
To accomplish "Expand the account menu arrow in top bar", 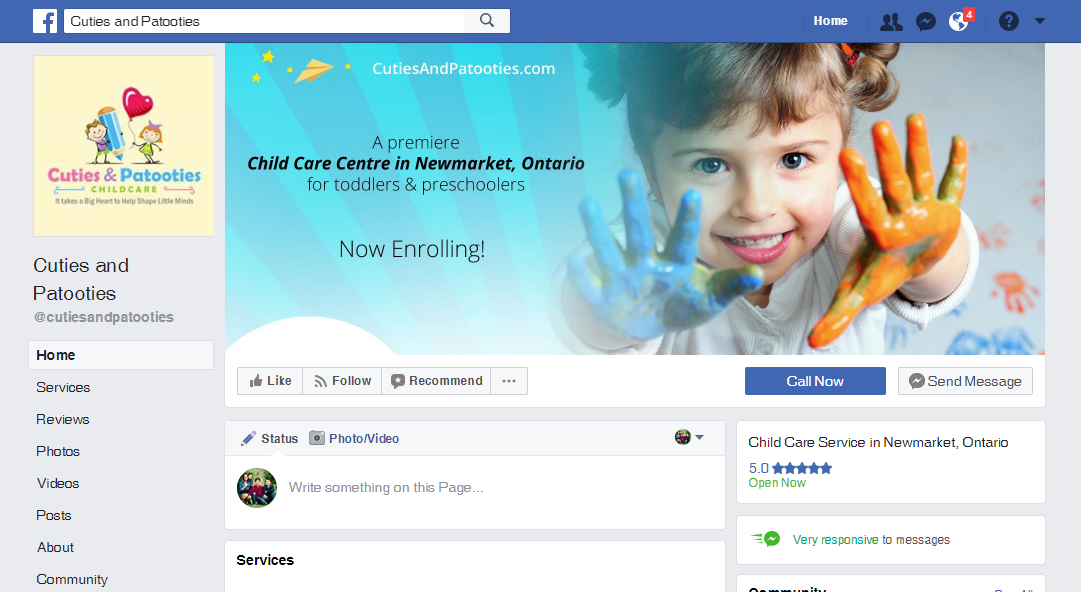I will point(1040,21).
